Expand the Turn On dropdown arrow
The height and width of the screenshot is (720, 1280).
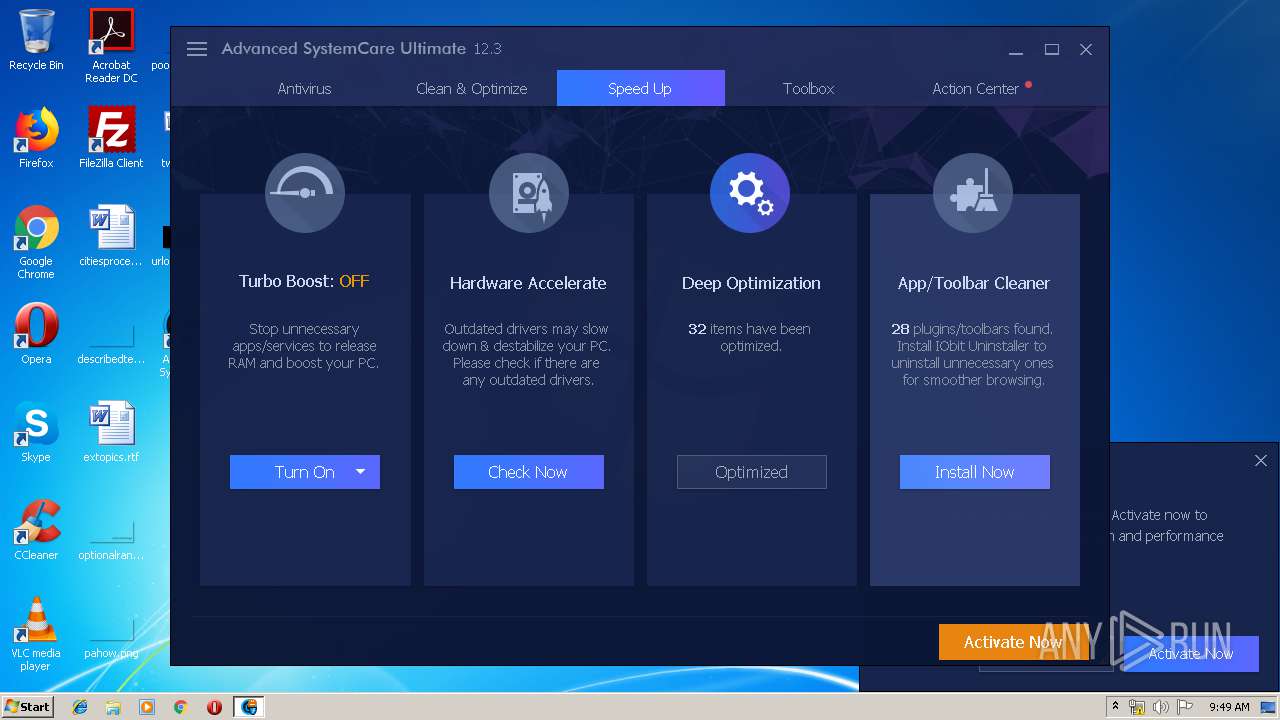pos(361,472)
